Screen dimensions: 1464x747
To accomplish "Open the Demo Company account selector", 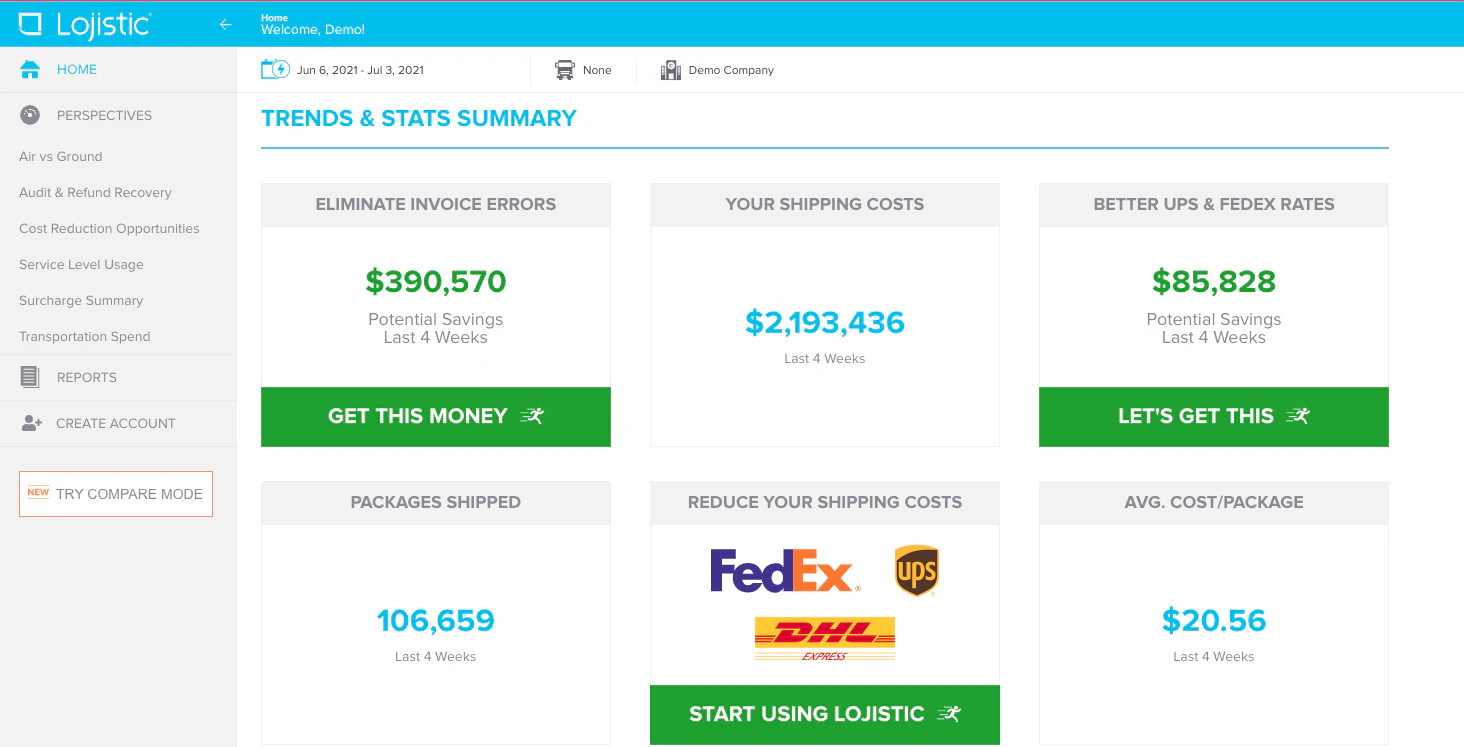I will click(x=730, y=70).
